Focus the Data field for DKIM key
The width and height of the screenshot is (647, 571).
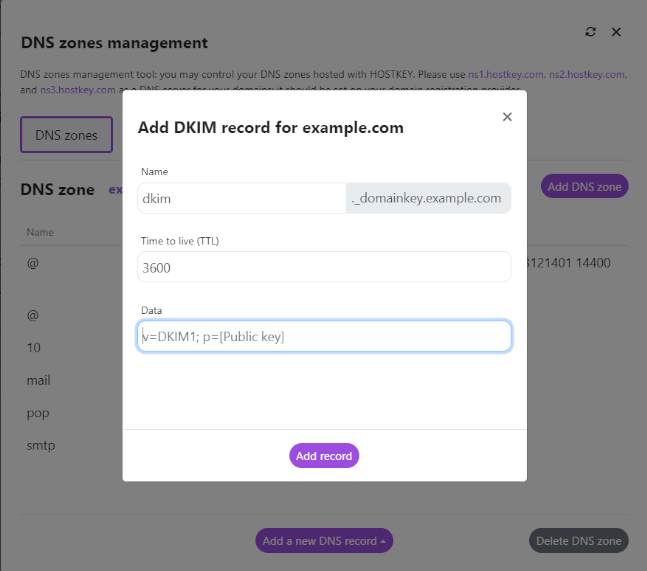click(x=324, y=336)
